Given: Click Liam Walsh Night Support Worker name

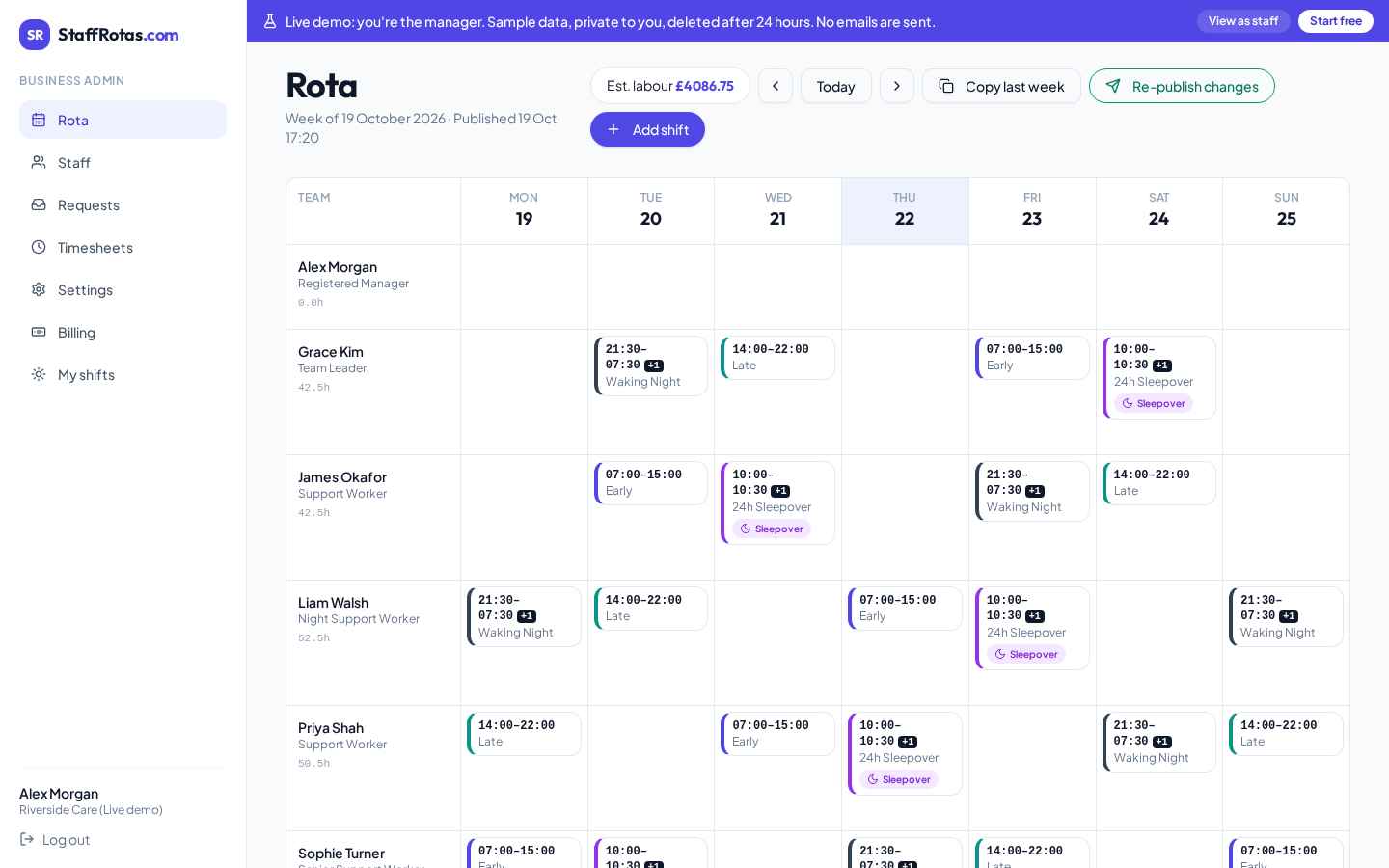Looking at the screenshot, I should tap(333, 603).
